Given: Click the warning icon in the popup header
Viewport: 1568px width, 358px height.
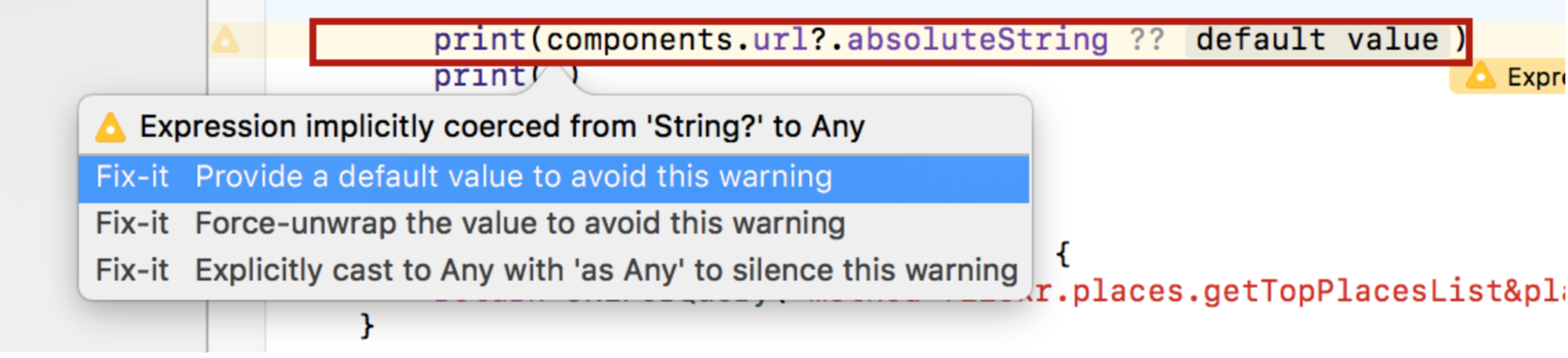Looking at the screenshot, I should tap(110, 128).
